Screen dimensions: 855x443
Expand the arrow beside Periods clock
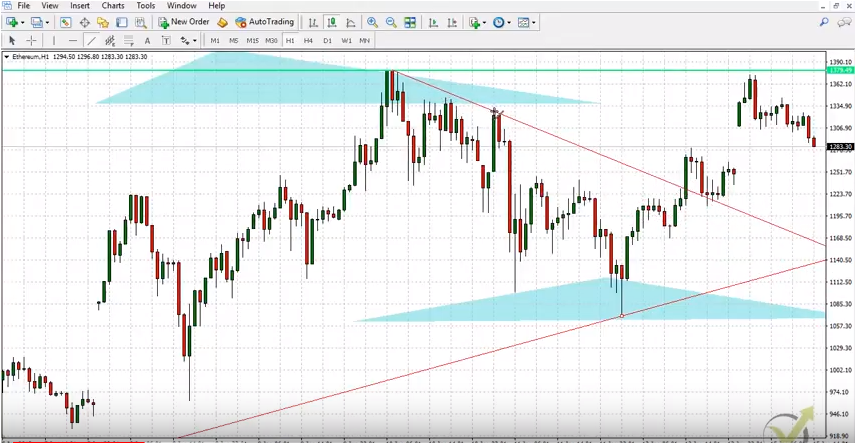[509, 23]
